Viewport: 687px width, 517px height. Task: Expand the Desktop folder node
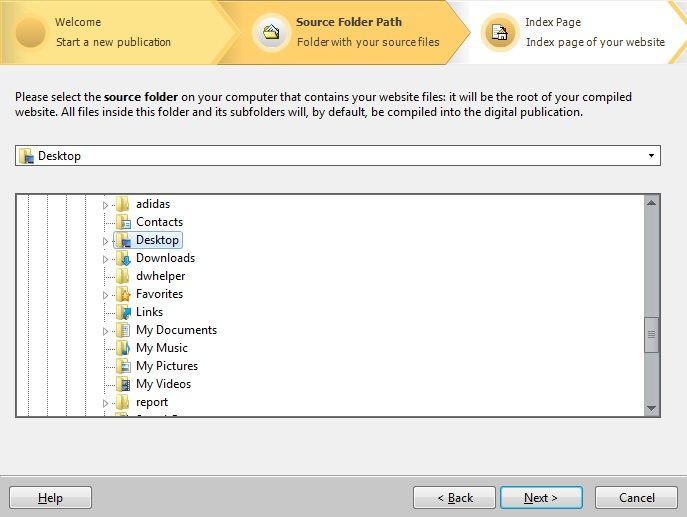[x=105, y=241]
